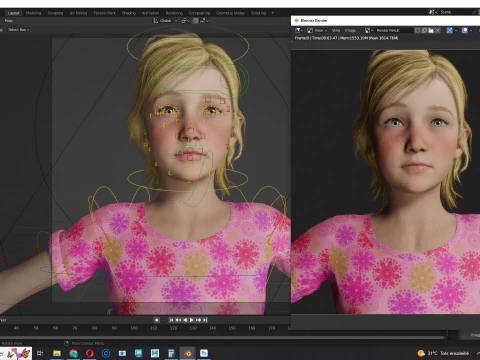Jump to the previous keyframe

178,320
